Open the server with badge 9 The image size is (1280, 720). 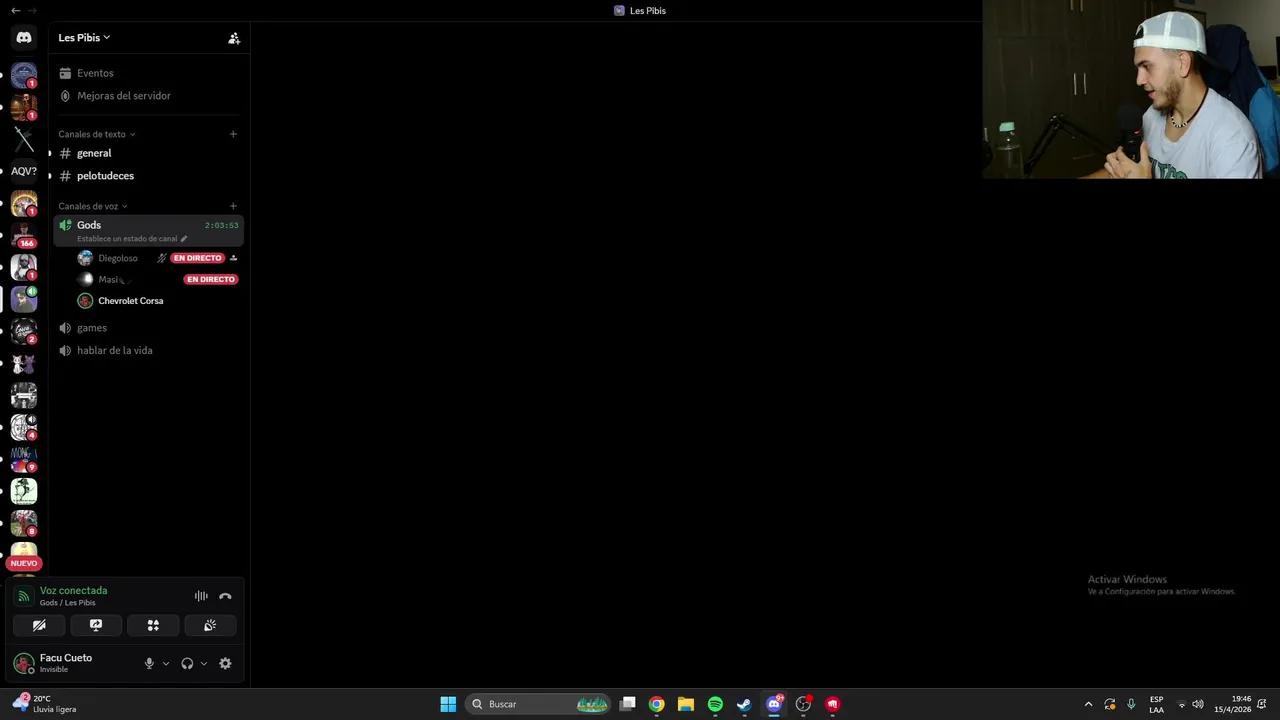tap(24, 459)
